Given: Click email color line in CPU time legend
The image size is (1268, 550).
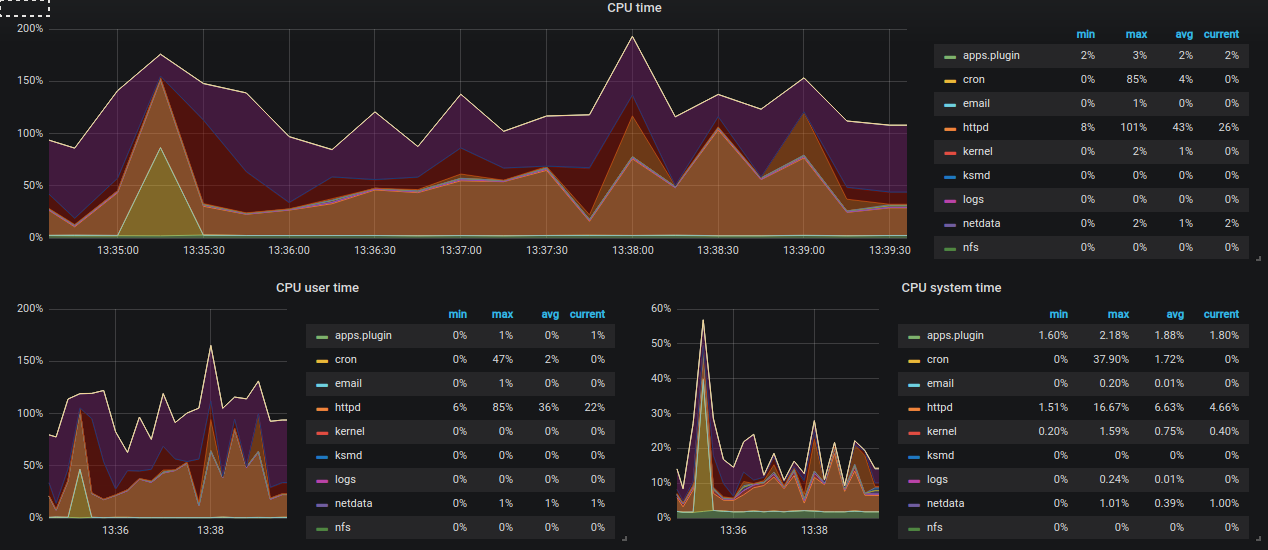Looking at the screenshot, I should (x=950, y=104).
